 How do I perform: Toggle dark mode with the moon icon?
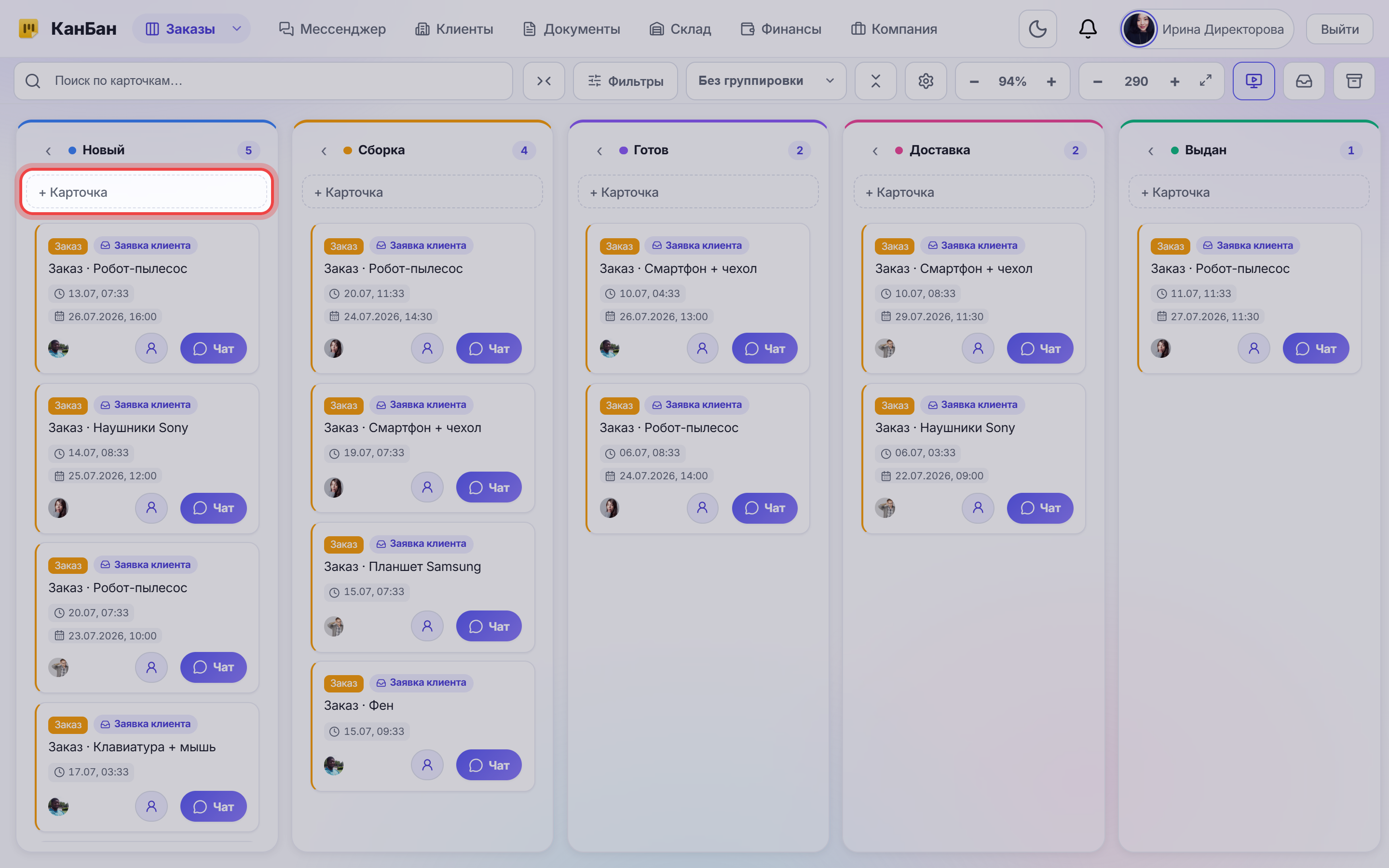[1037, 29]
